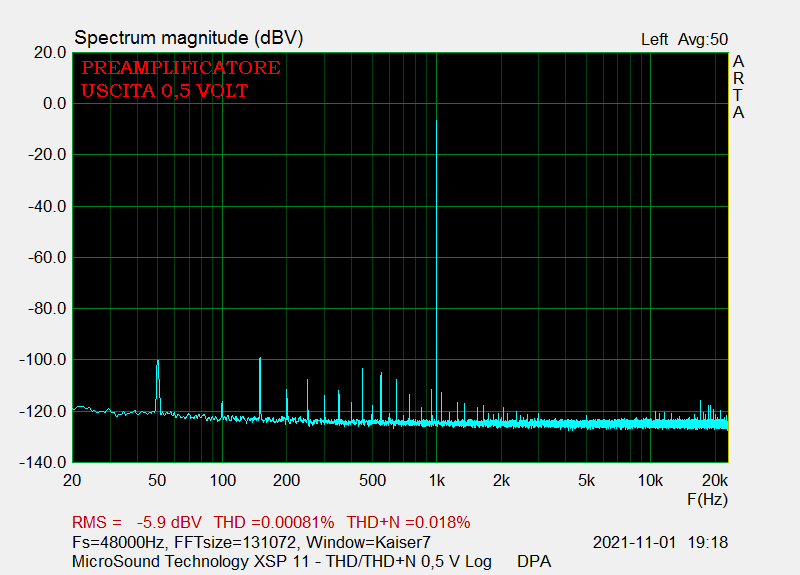This screenshot has width=800, height=575.
Task: Click the 0.0 y-axis value
Action: pos(55,104)
